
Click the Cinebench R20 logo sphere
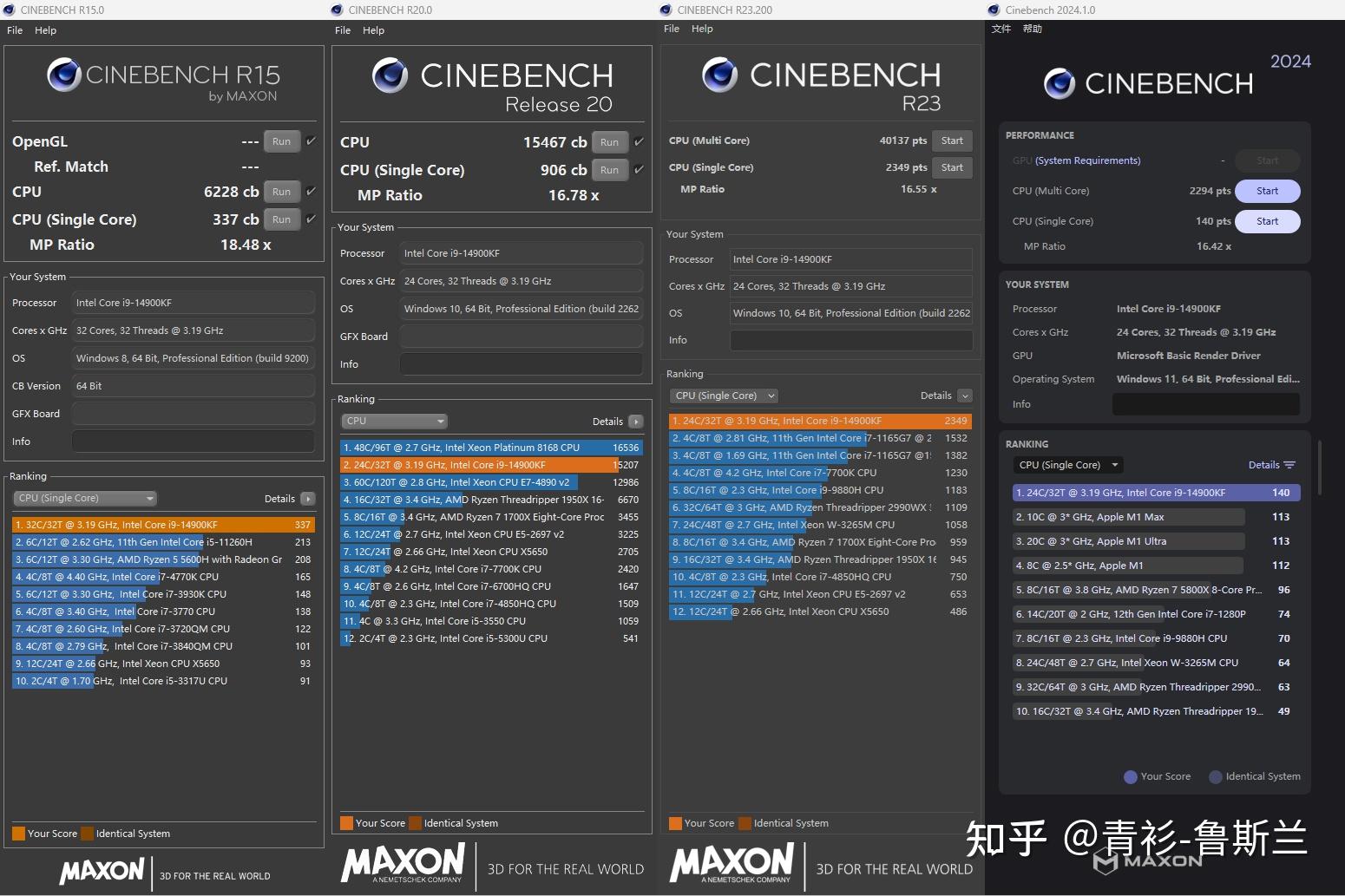point(390,75)
